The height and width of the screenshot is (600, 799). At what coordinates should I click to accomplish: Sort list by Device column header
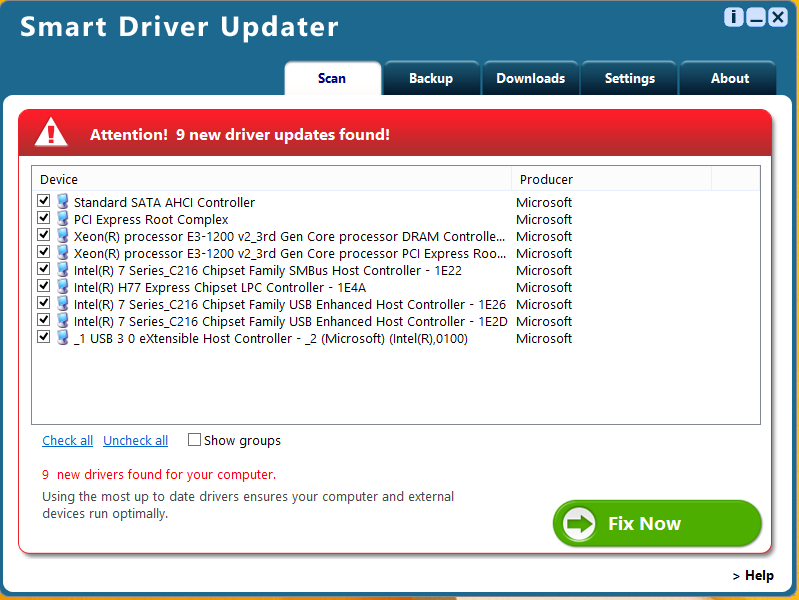tap(272, 179)
